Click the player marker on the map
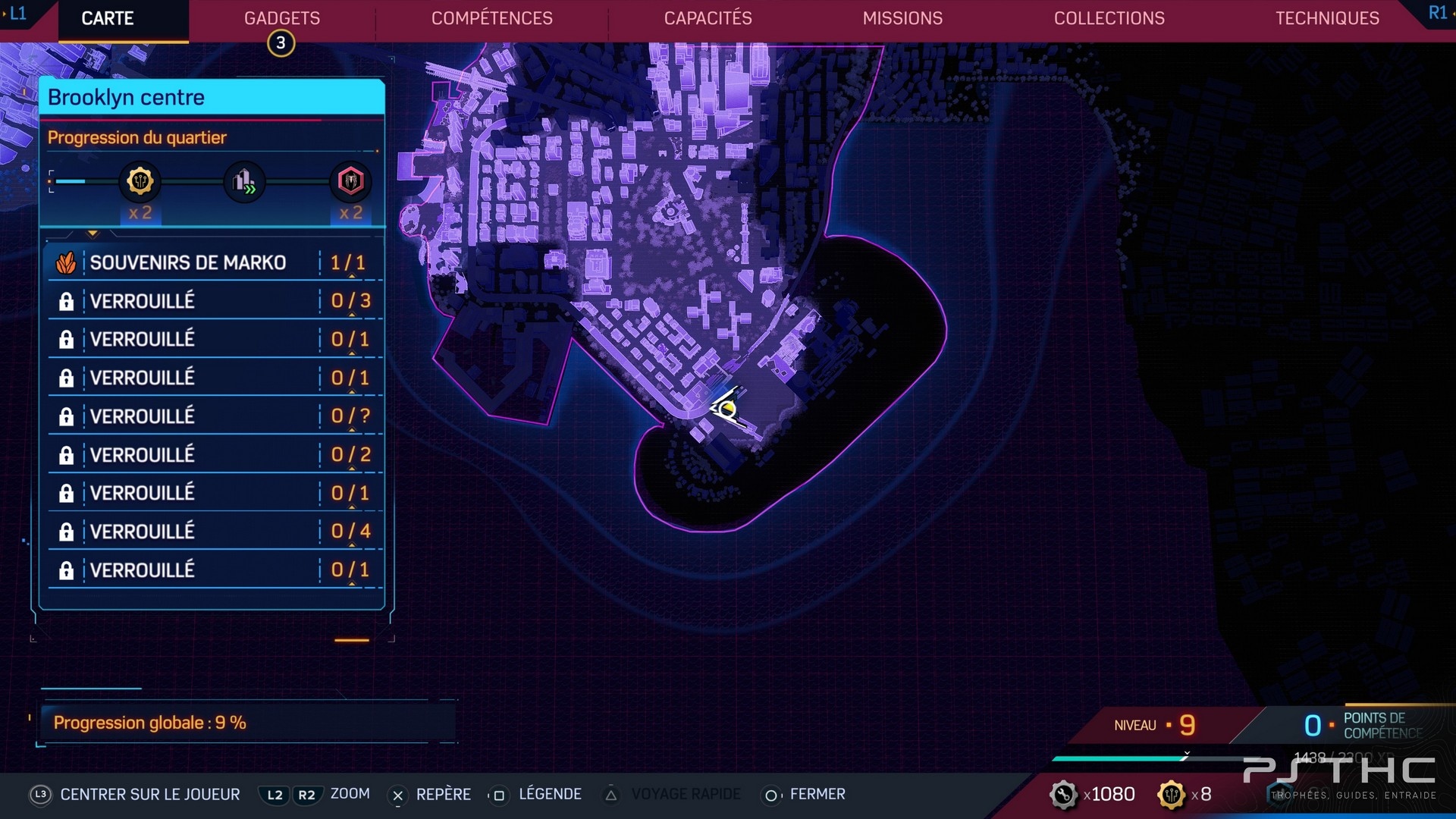Viewport: 1456px width, 819px height. (x=728, y=409)
